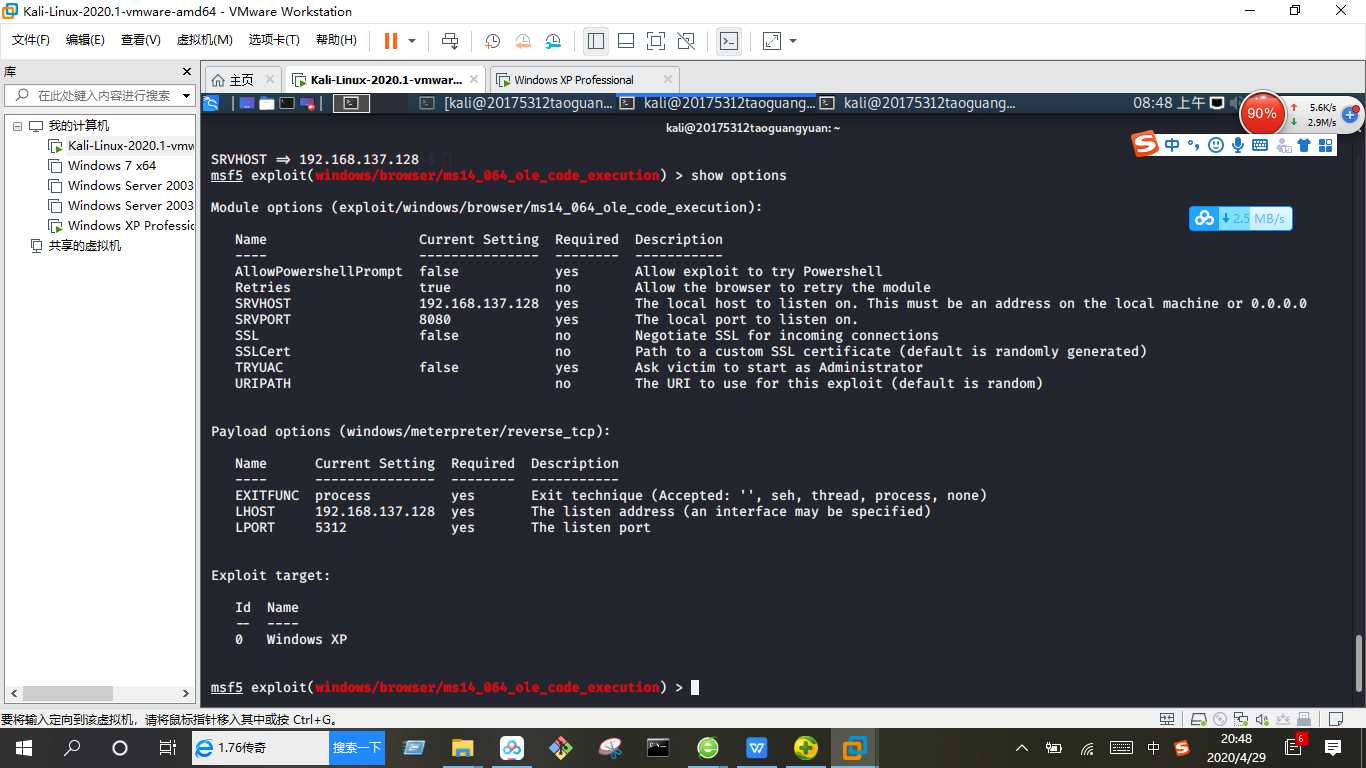Click the Kali network status icon
The height and width of the screenshot is (768, 1366).
(x=1217, y=103)
